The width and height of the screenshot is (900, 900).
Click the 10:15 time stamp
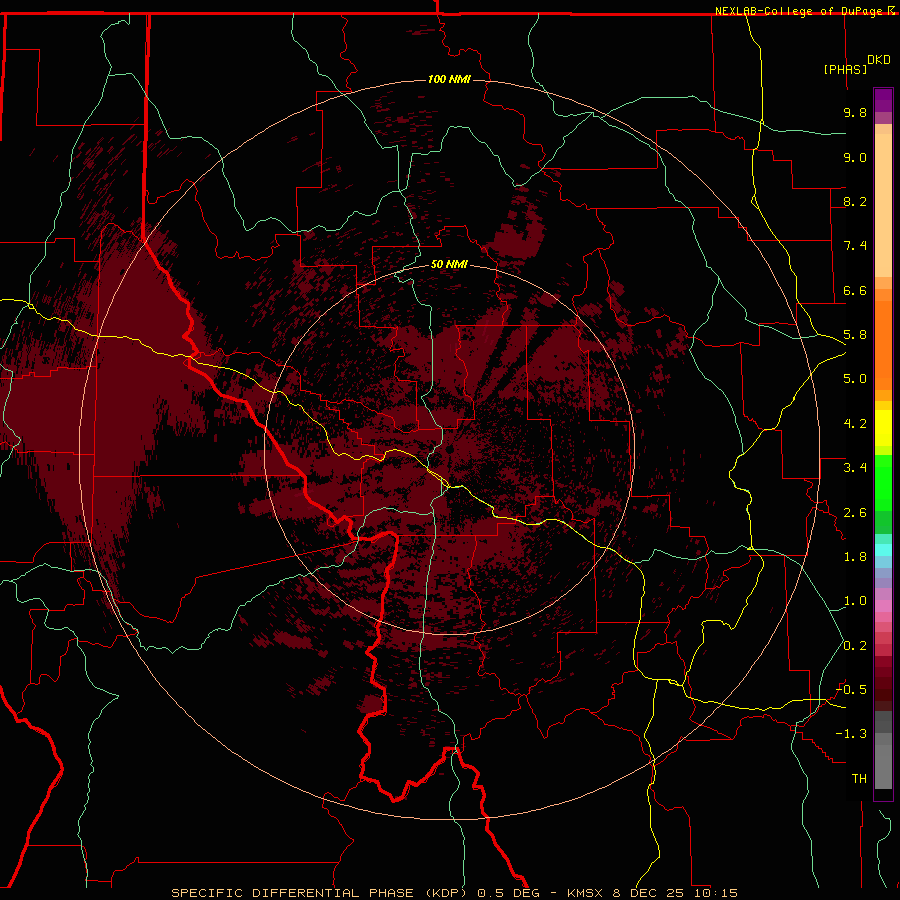tap(715, 893)
